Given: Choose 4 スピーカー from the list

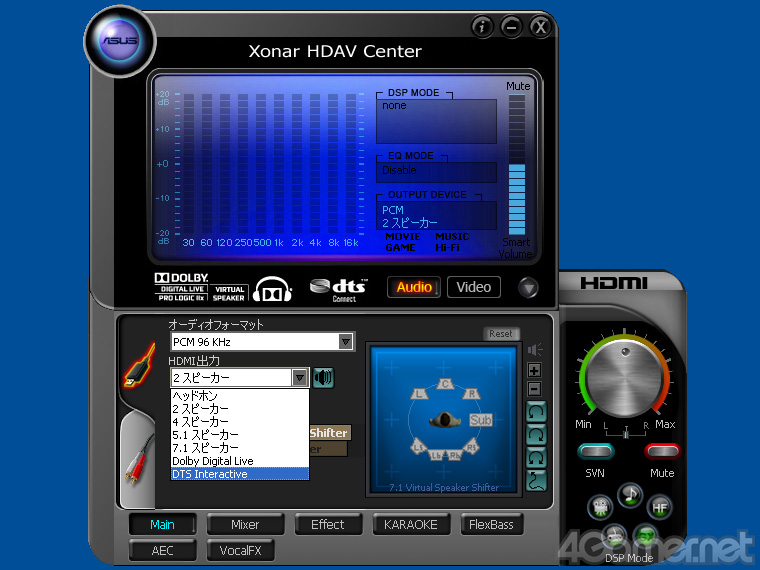Looking at the screenshot, I should (x=240, y=422).
